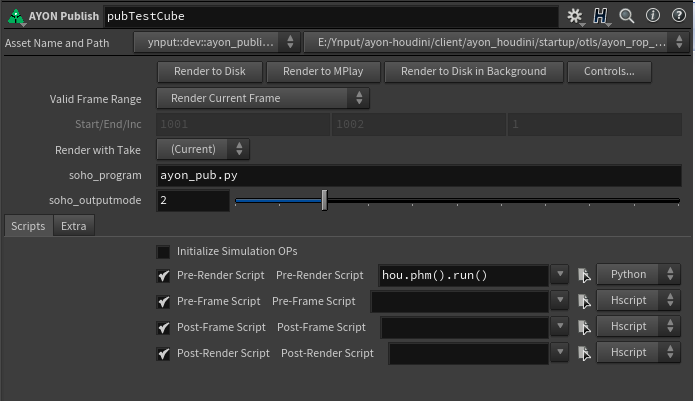Open Render with Take dropdown
This screenshot has height=401, width=695.
point(204,149)
